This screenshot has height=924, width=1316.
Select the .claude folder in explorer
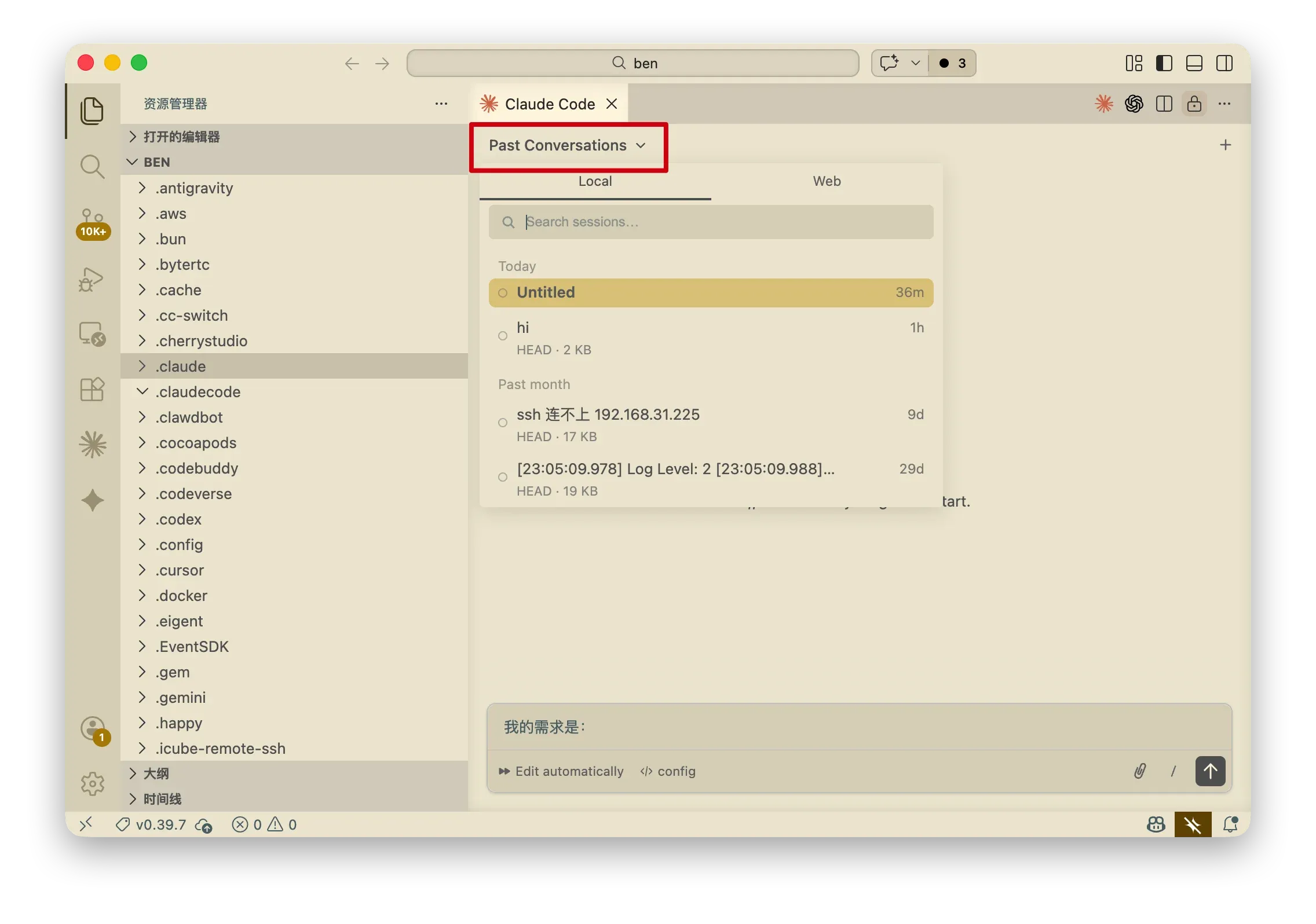click(294, 366)
